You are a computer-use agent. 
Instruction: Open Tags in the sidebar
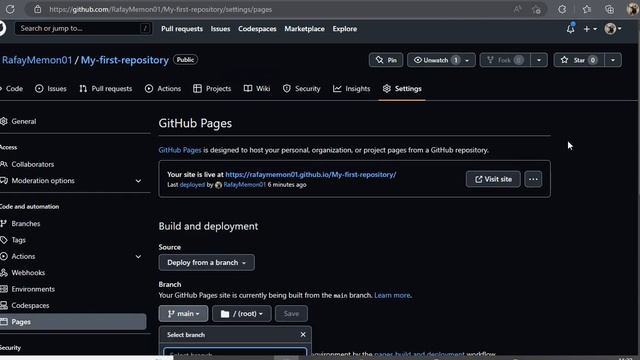point(18,240)
